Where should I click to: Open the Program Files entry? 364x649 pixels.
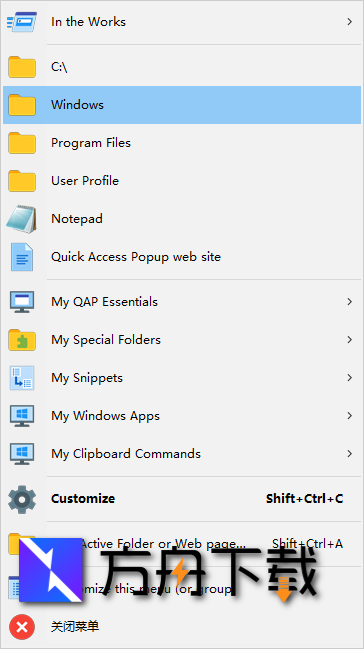[182, 143]
